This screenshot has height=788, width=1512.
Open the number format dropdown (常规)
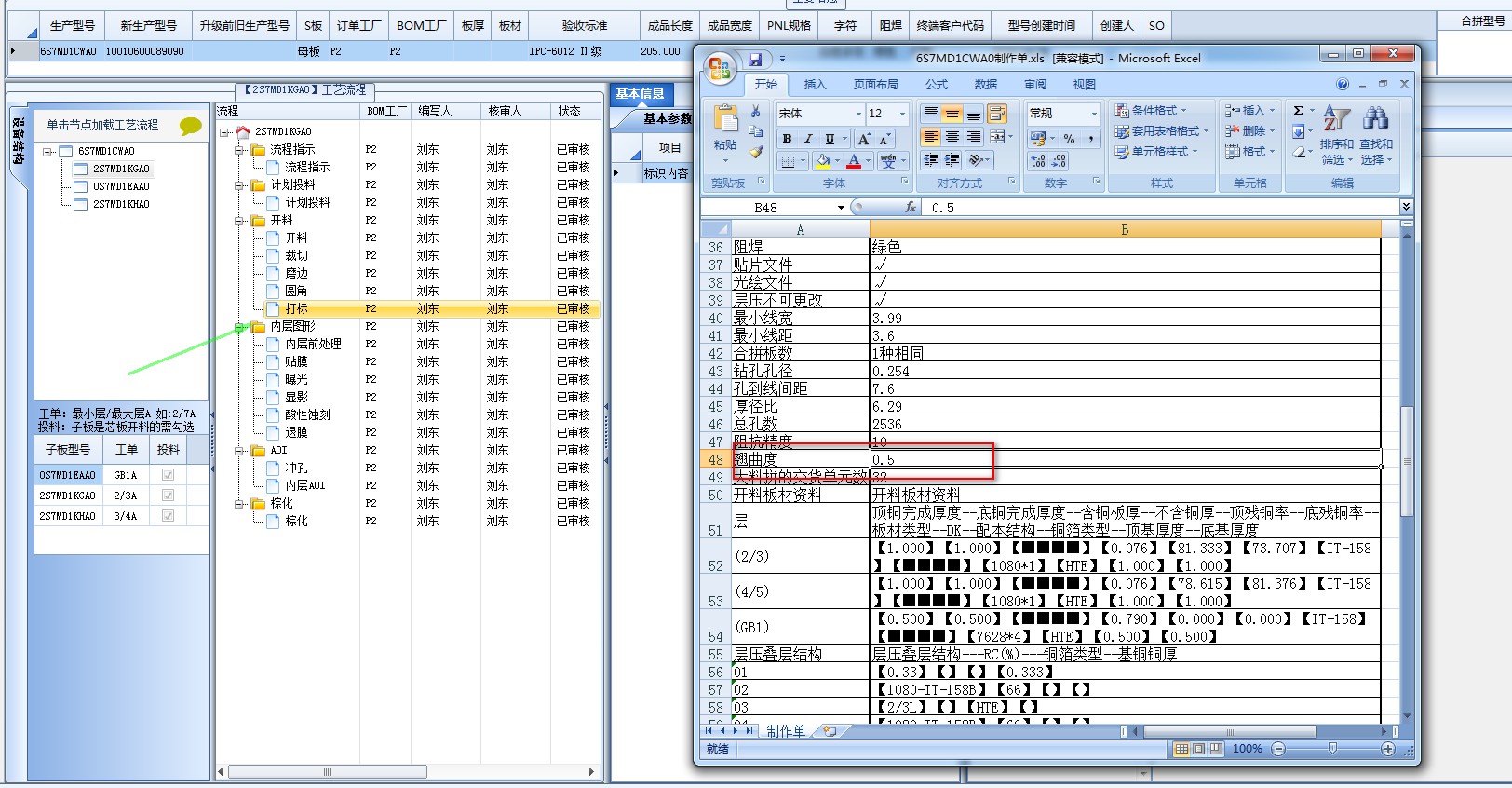pos(1093,114)
